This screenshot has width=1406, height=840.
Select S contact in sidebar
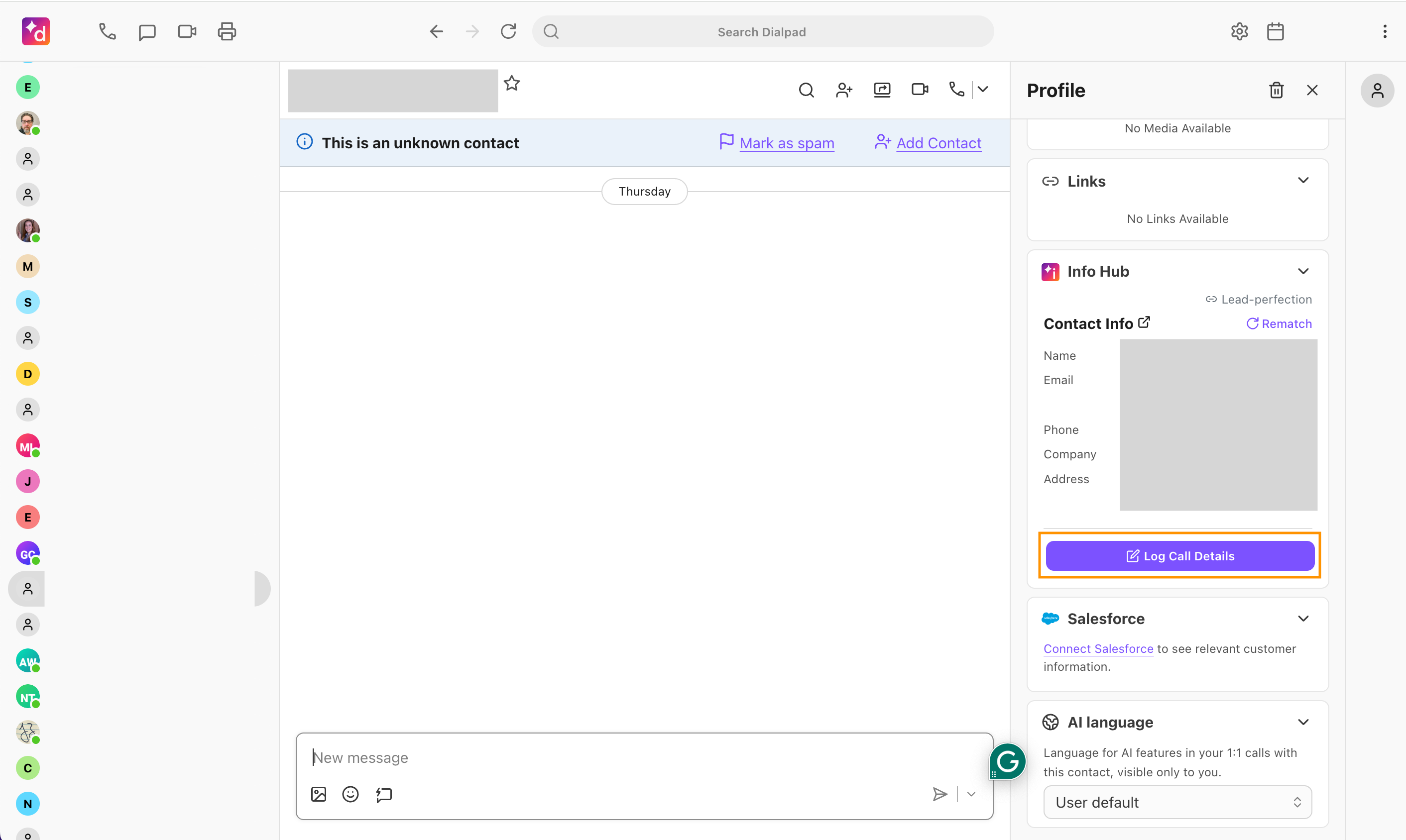28,302
